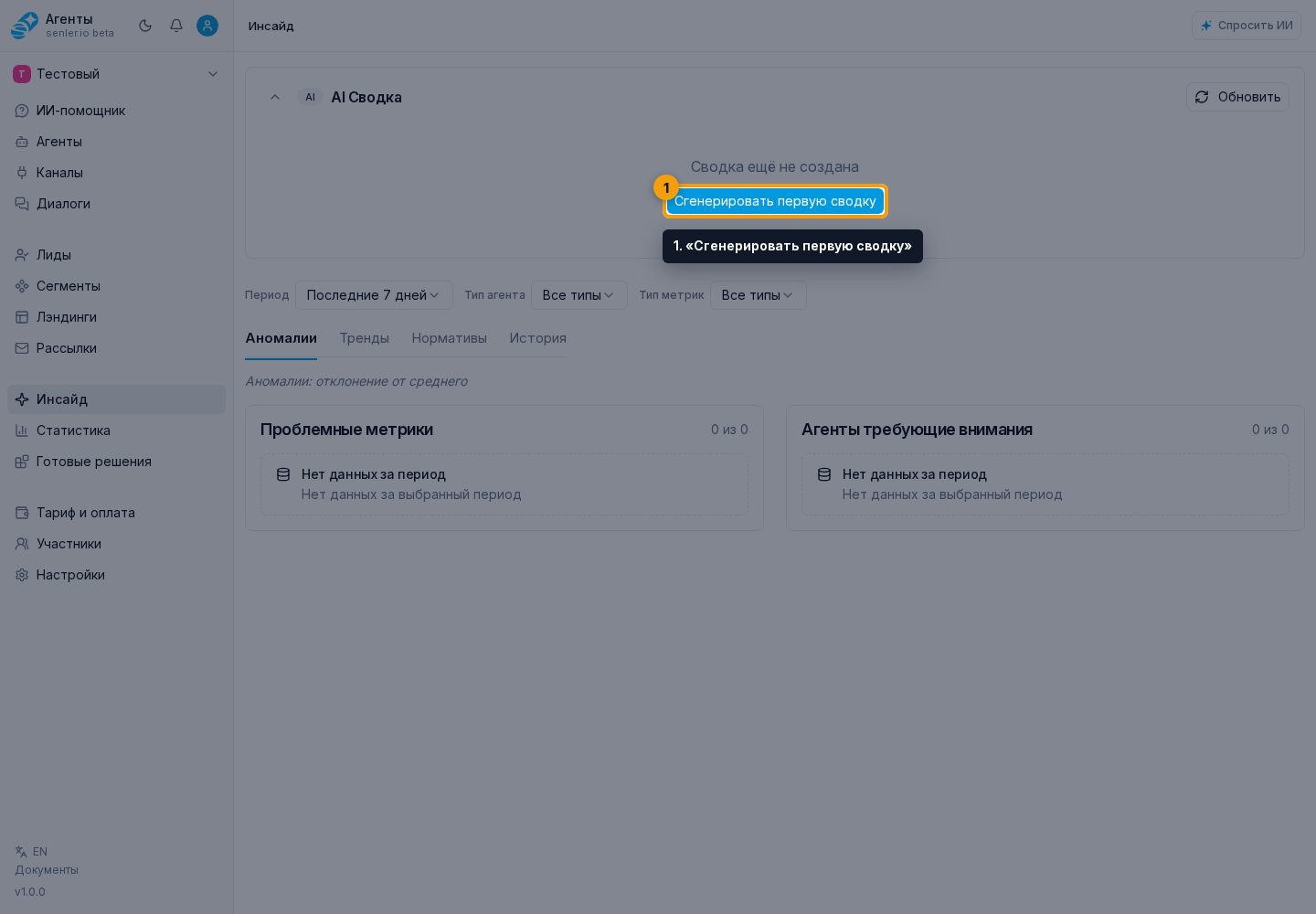Click Сгенерировать первую сводку button
1316x914 pixels.
click(x=775, y=201)
